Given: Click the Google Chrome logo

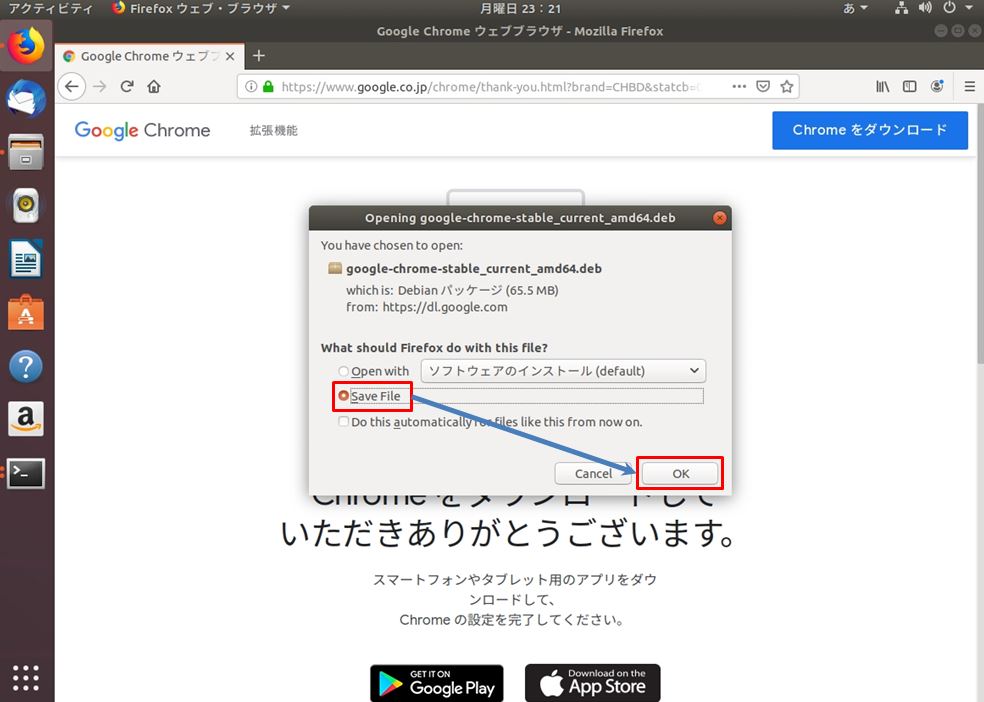Looking at the screenshot, I should click(142, 130).
